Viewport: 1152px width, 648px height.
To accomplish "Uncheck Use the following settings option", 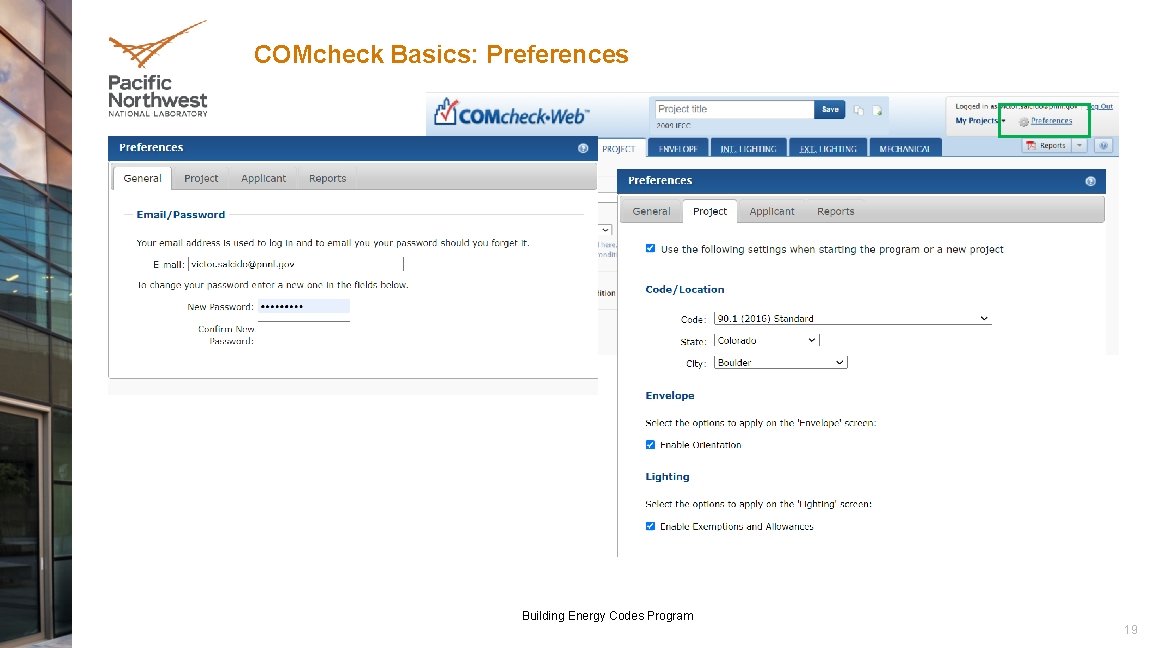I will point(650,249).
